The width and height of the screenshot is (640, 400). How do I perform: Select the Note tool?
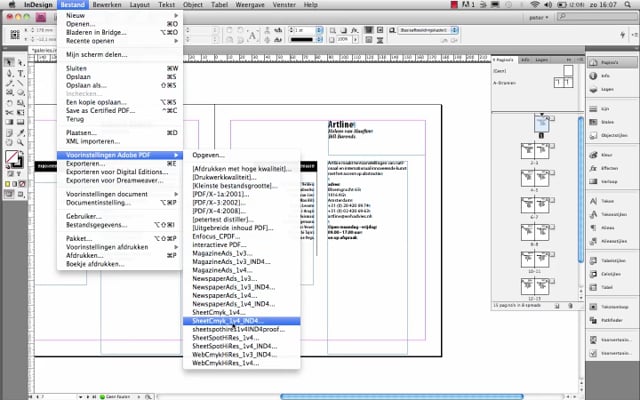9,133
